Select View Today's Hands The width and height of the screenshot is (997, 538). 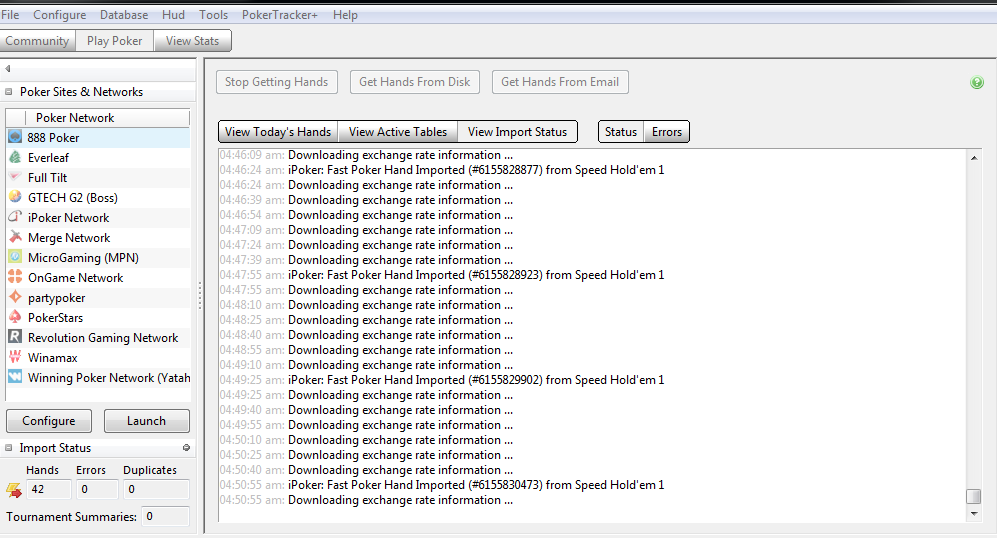coord(278,132)
